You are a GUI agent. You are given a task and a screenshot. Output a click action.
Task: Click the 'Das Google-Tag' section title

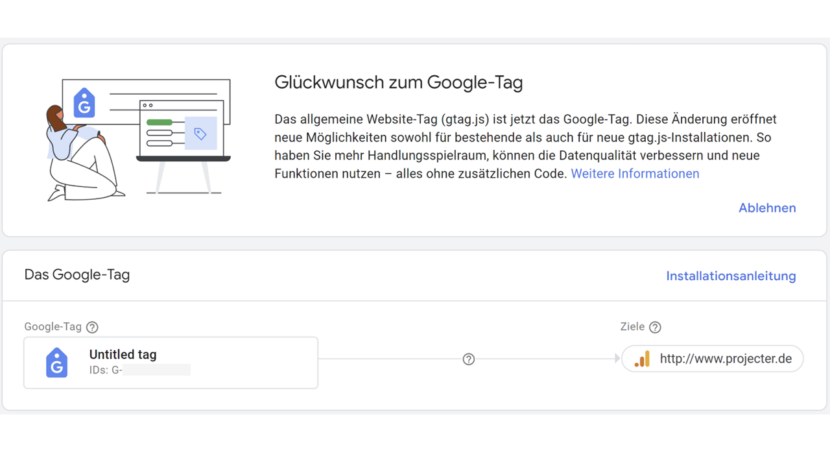(77, 275)
